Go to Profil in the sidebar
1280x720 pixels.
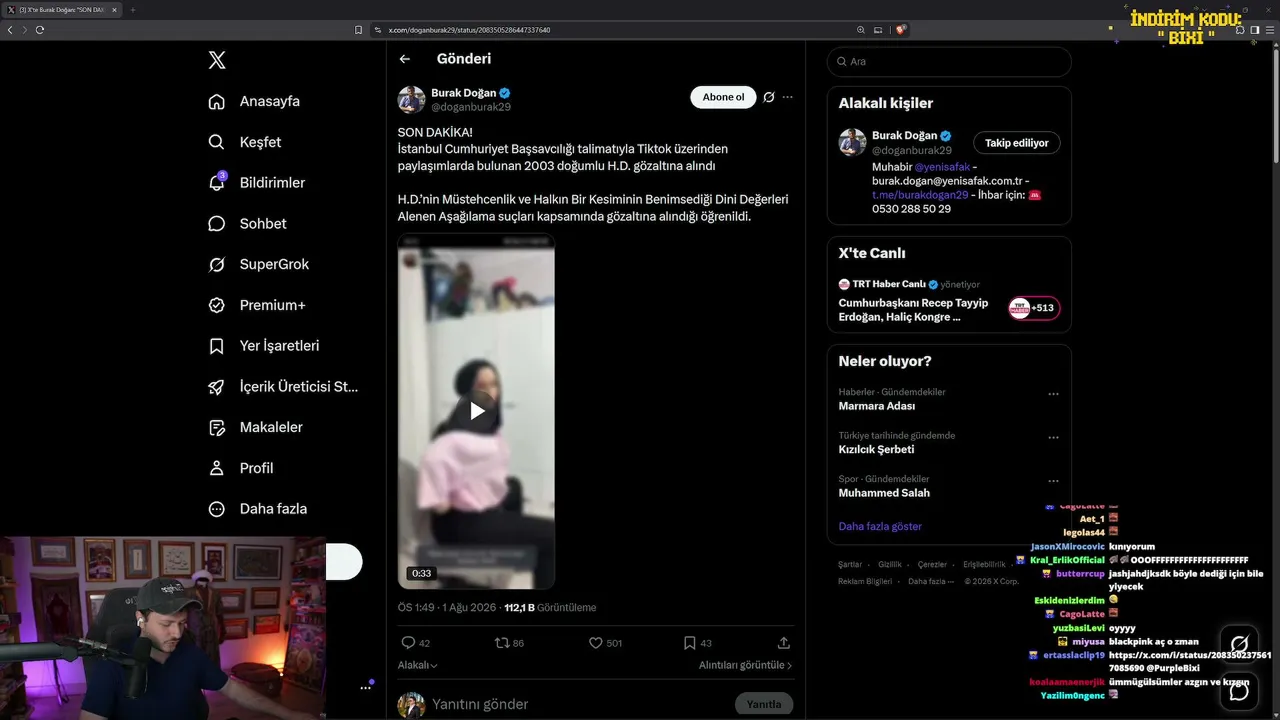pos(240,468)
